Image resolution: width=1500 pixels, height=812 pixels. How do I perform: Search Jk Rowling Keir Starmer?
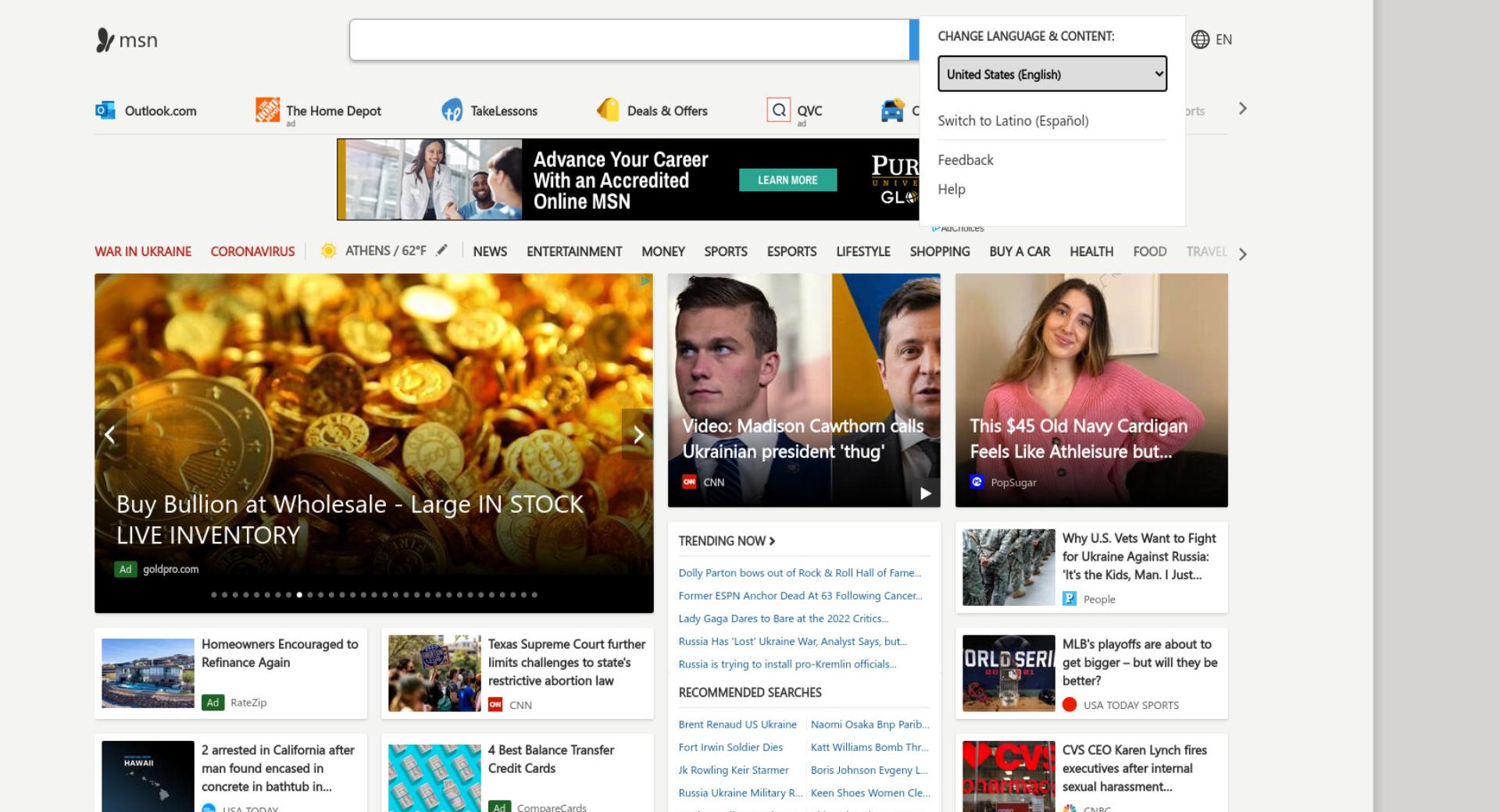coord(734,769)
